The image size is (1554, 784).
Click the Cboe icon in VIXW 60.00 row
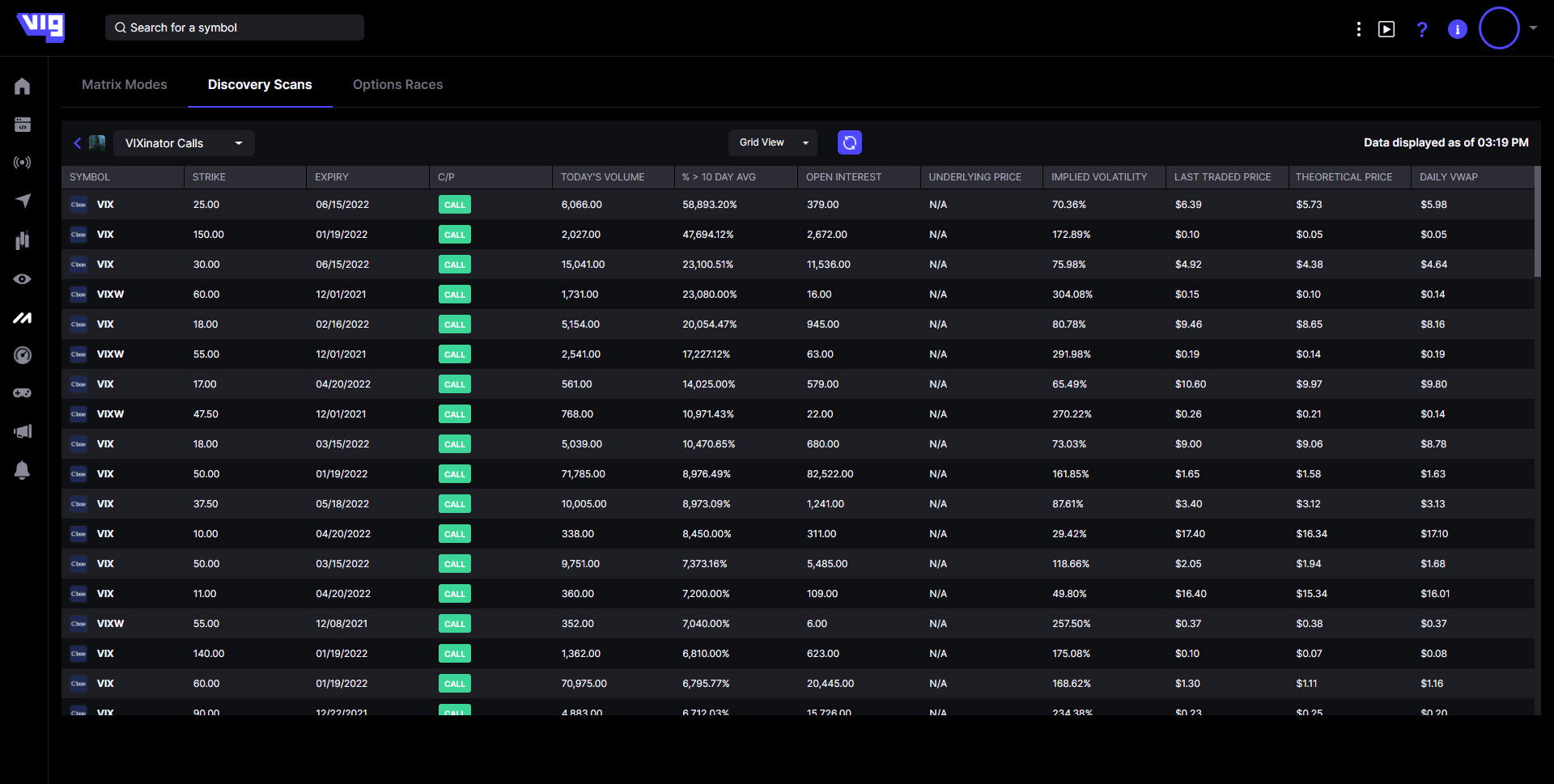pos(79,295)
